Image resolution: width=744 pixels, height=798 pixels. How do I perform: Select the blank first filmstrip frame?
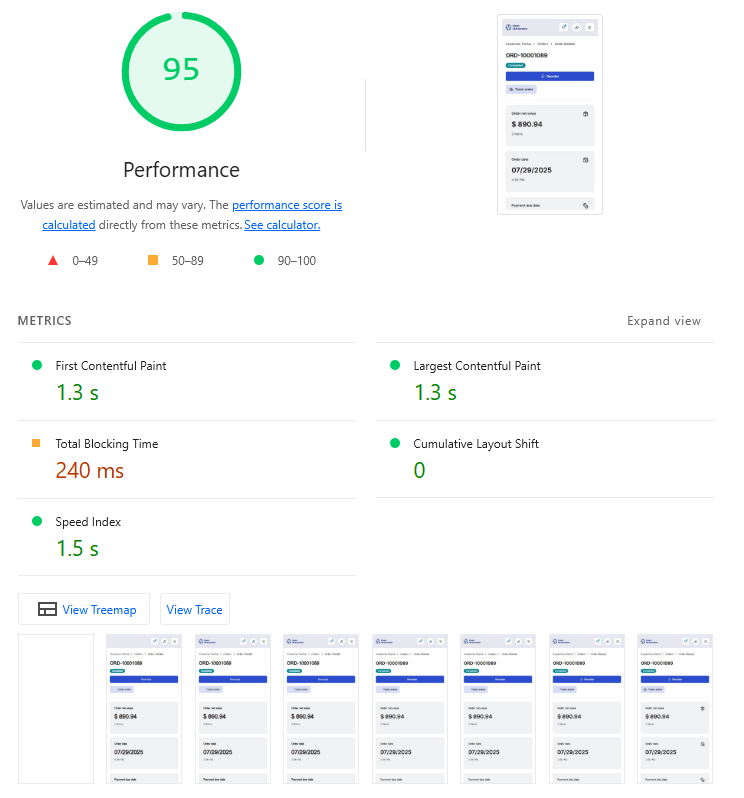[x=55, y=708]
